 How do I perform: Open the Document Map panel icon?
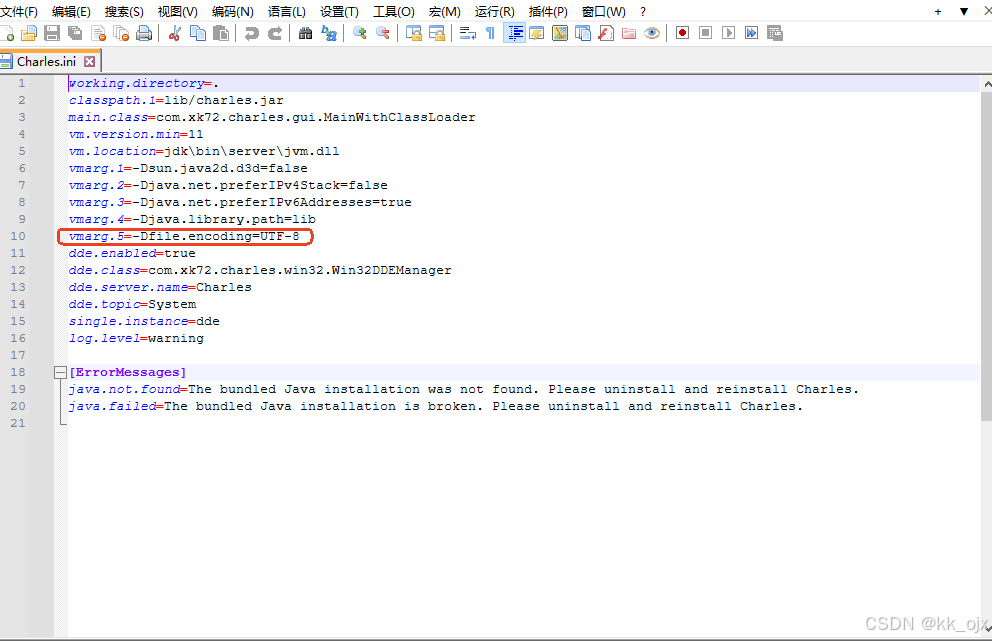coord(560,34)
